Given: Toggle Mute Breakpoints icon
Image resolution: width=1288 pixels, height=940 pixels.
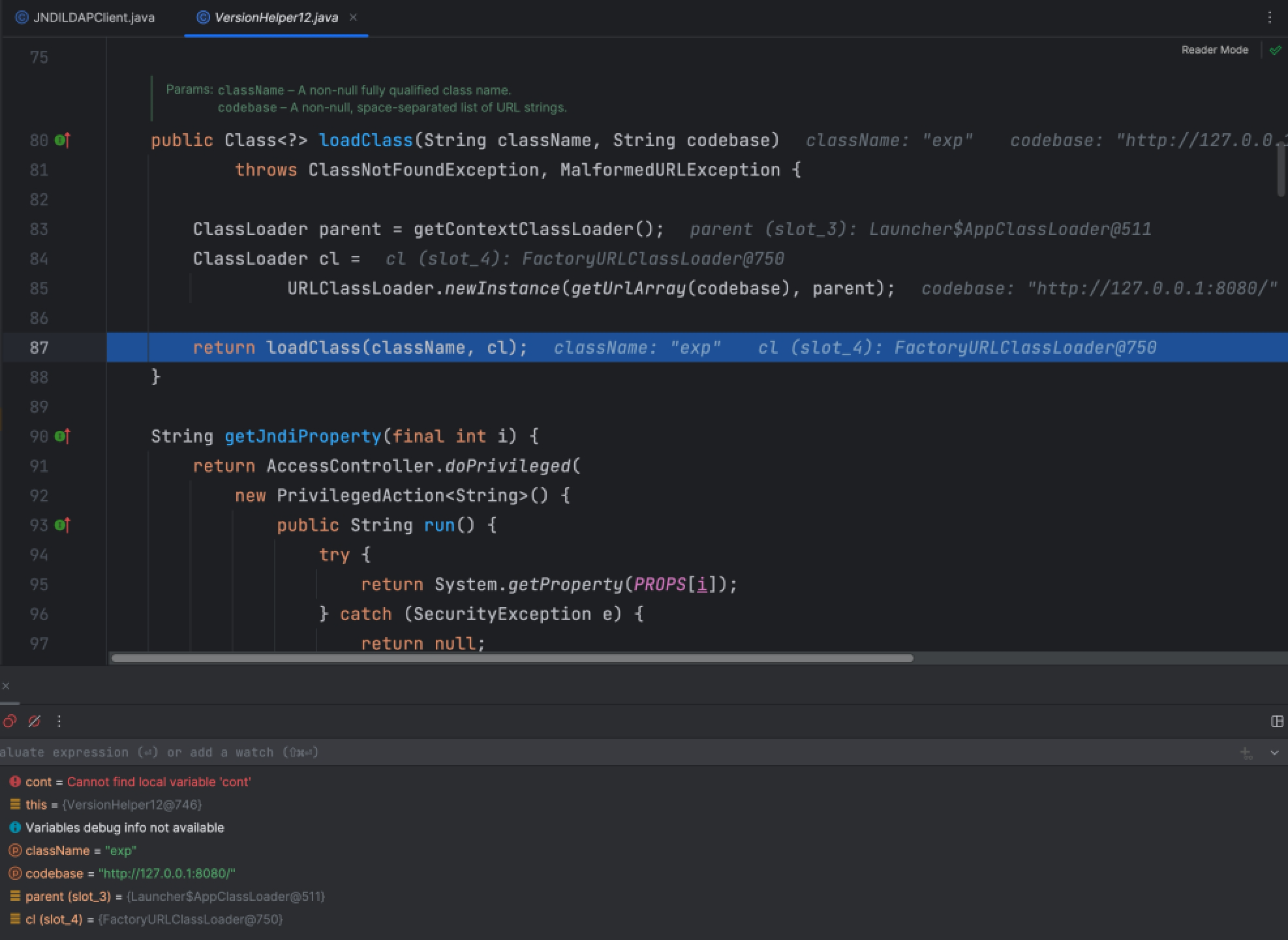Looking at the screenshot, I should [x=35, y=721].
